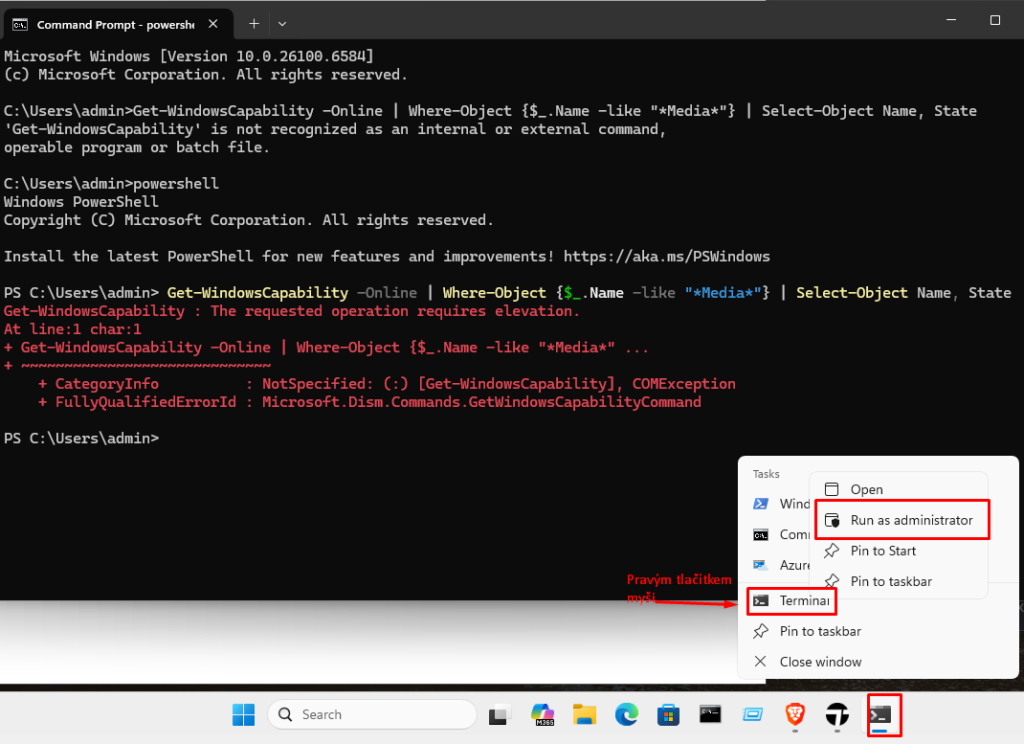Click the "At line:1 char:1" error line
Screen dimensions: 1024x744
tap(72, 329)
